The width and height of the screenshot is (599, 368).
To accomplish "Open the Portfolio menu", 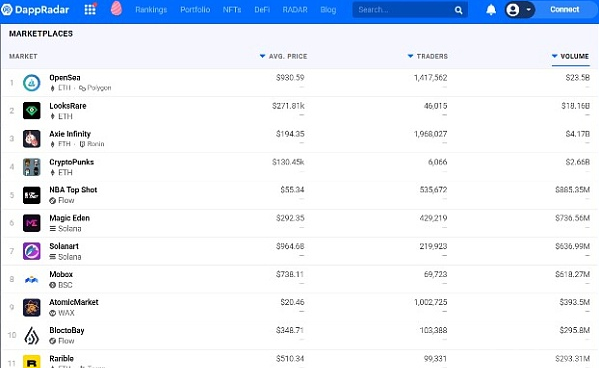I will pyautogui.click(x=195, y=10).
